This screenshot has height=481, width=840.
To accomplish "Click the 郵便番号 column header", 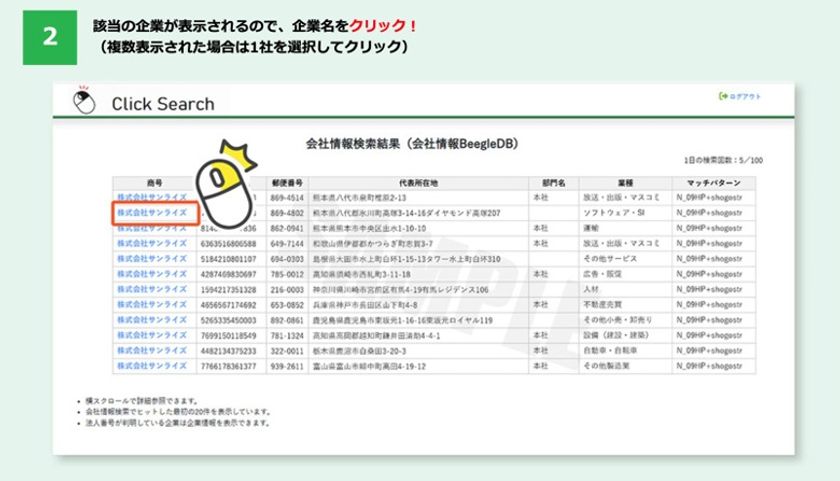I will coord(287,183).
